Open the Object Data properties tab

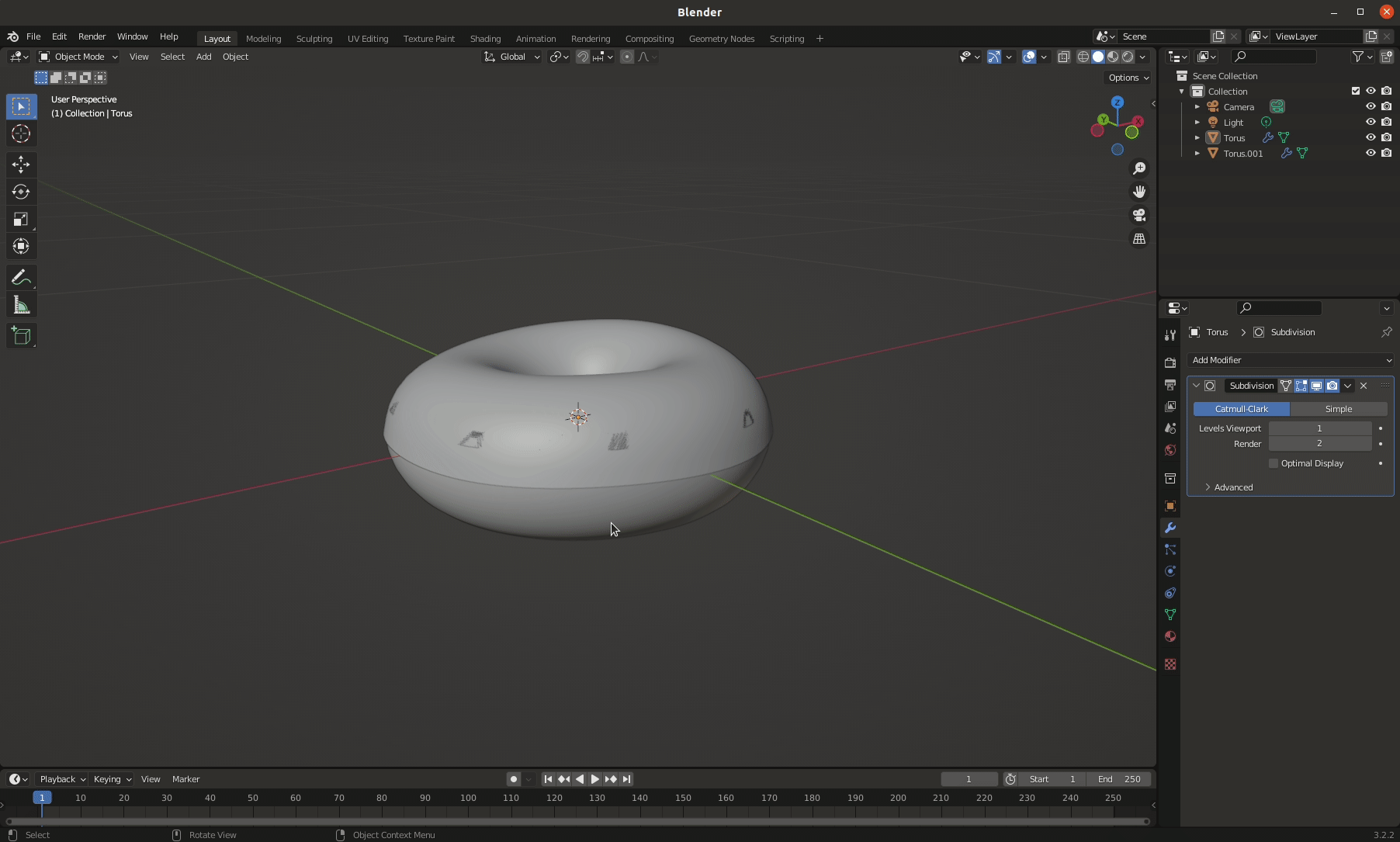point(1170,615)
